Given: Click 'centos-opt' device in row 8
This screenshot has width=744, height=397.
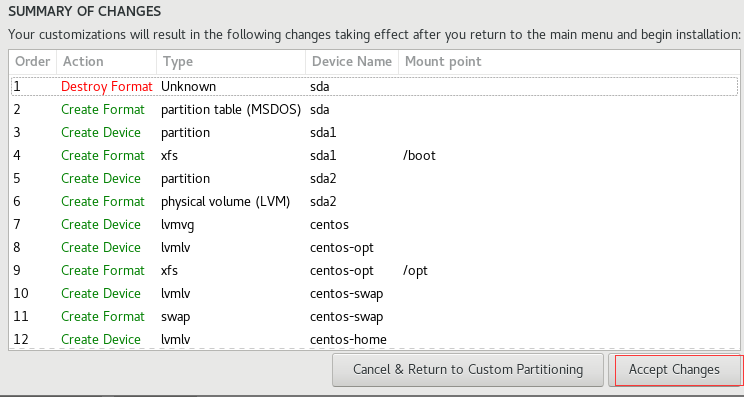Looking at the screenshot, I should pos(342,248).
